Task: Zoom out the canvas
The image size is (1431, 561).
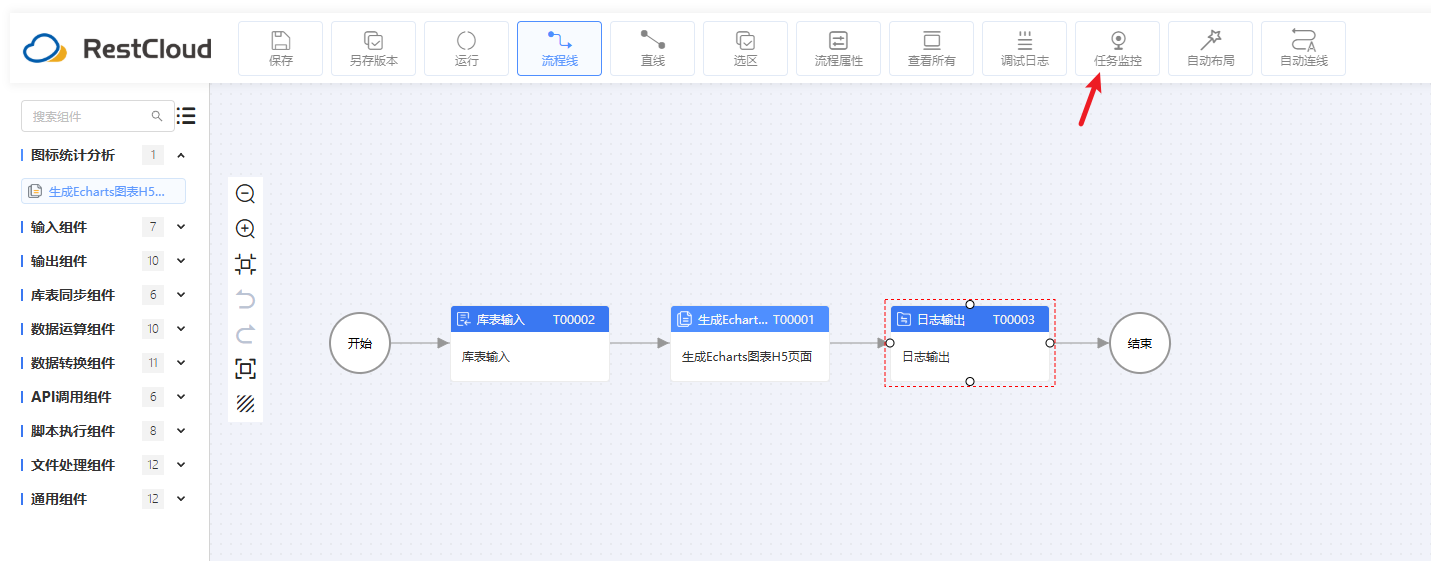Action: tap(245, 194)
